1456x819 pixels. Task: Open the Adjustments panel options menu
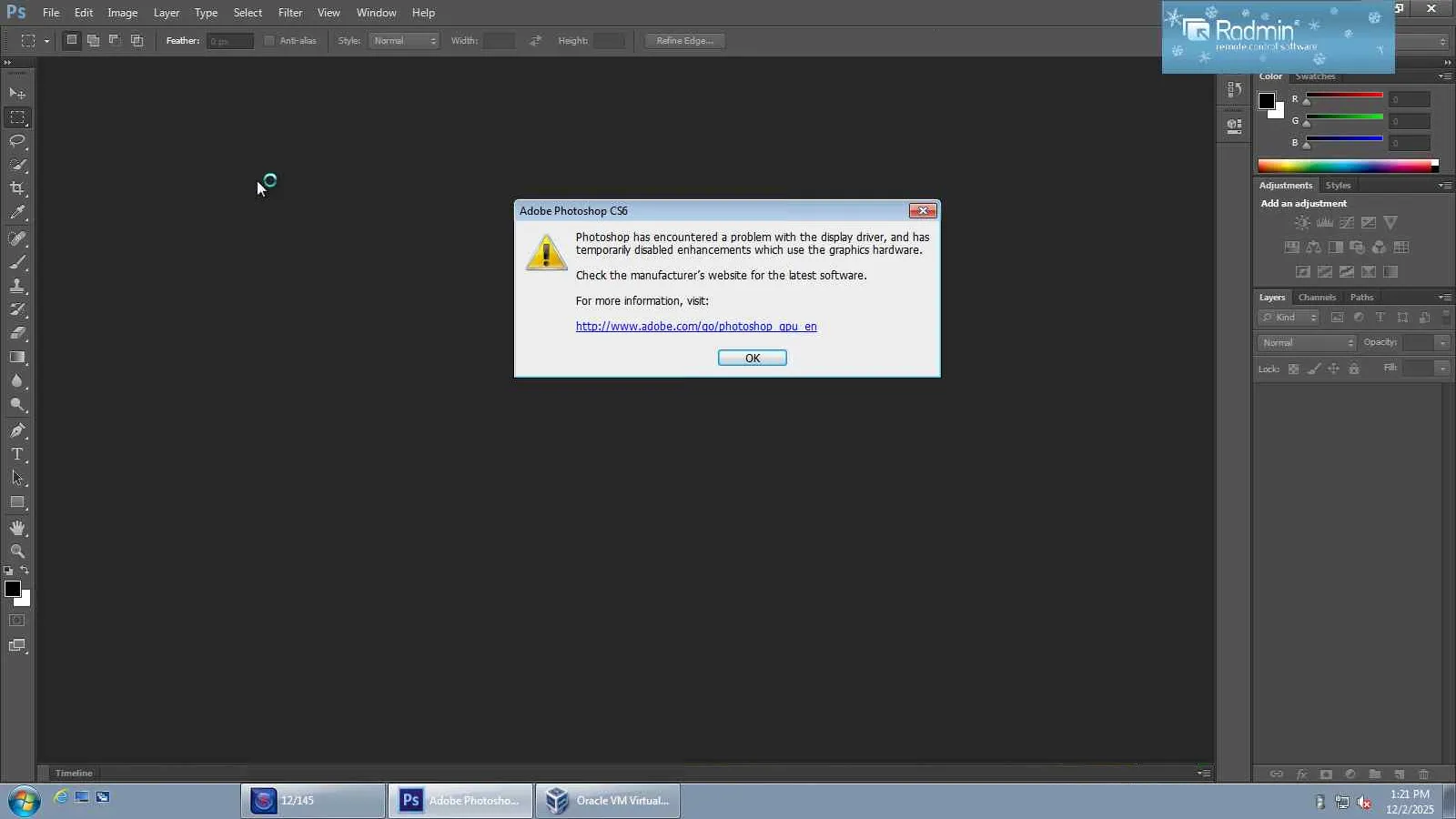1445,186
